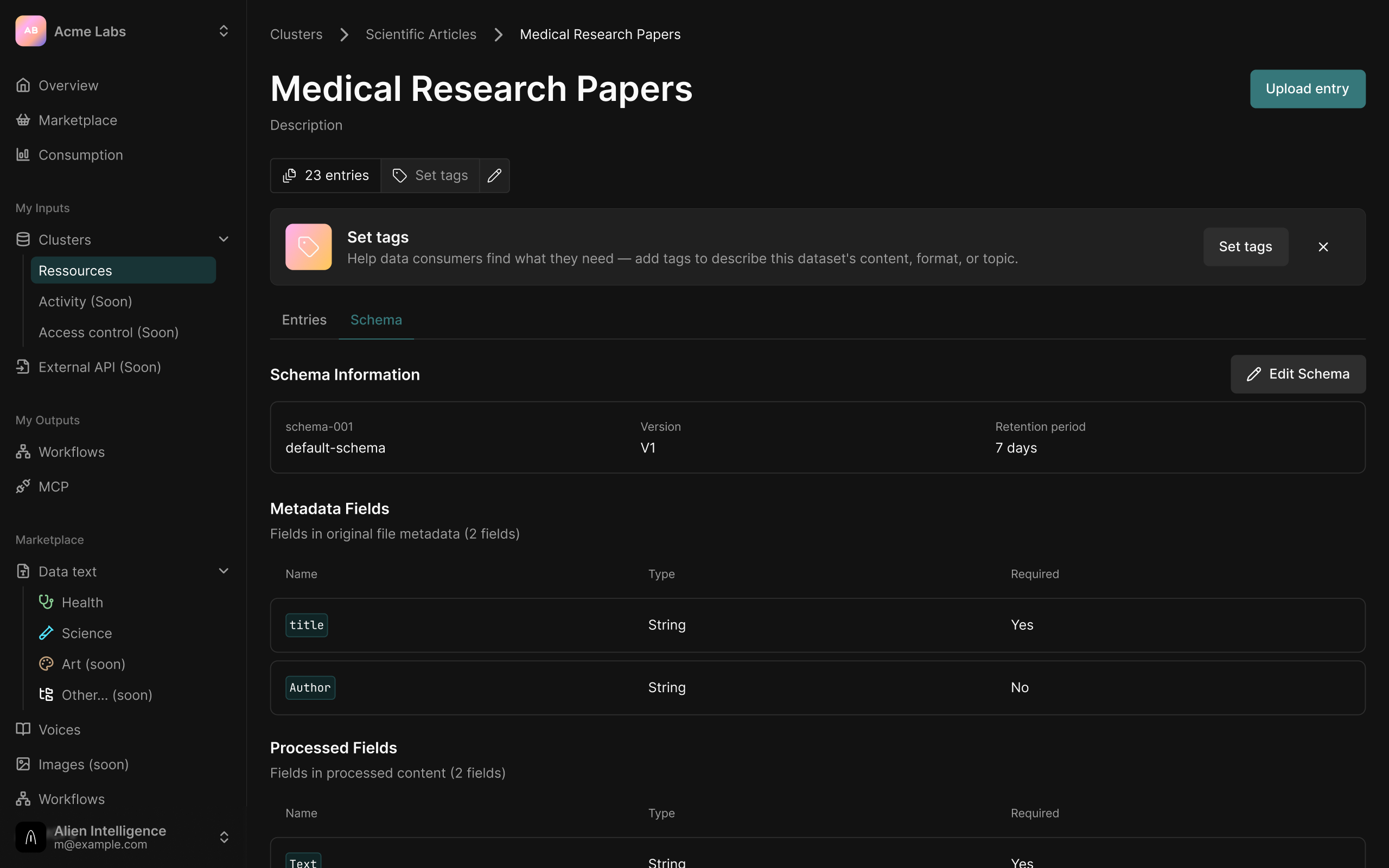Open Consumption via the chart icon

[x=23, y=155]
